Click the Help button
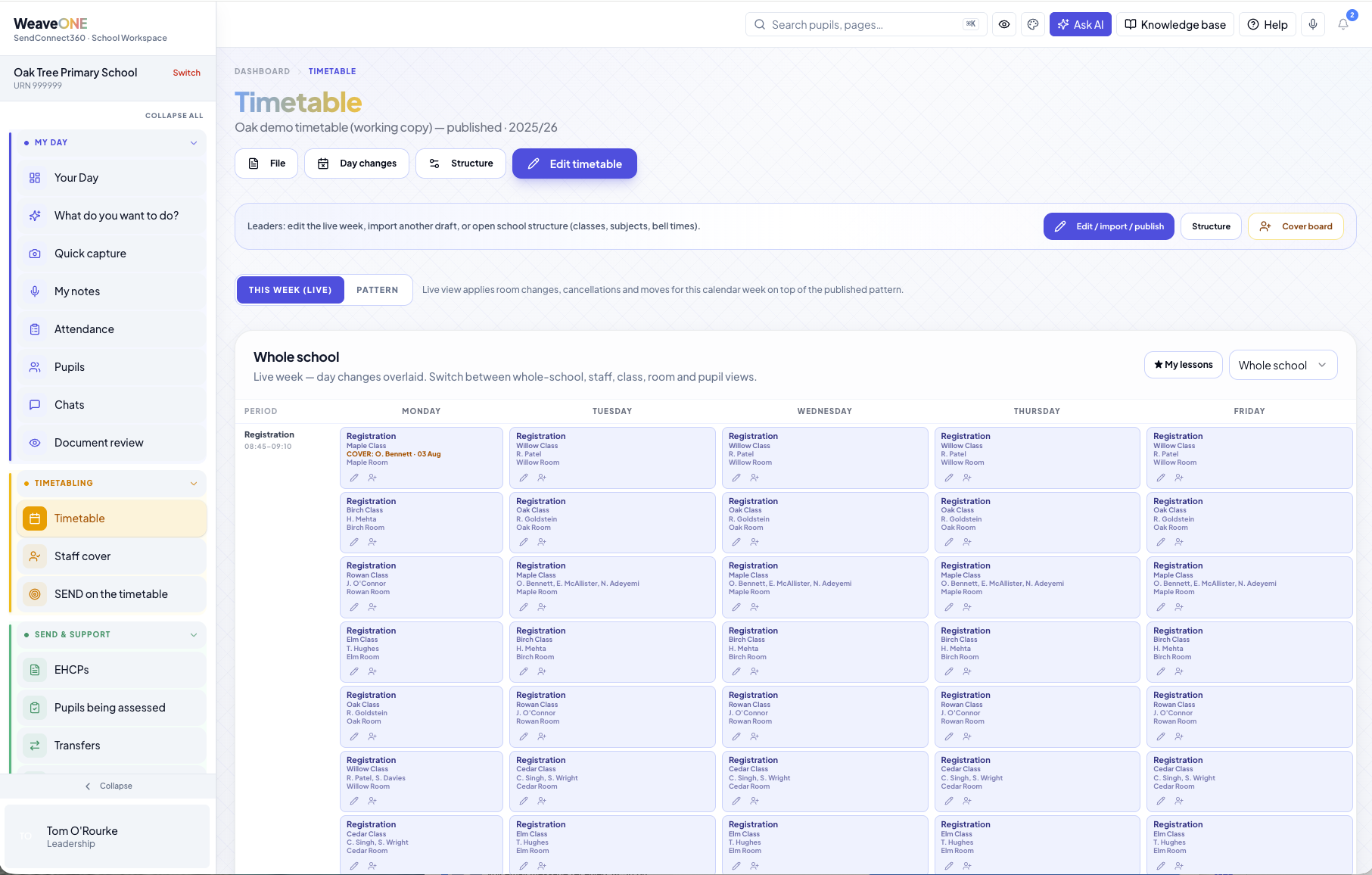1372x875 pixels. click(x=1268, y=24)
